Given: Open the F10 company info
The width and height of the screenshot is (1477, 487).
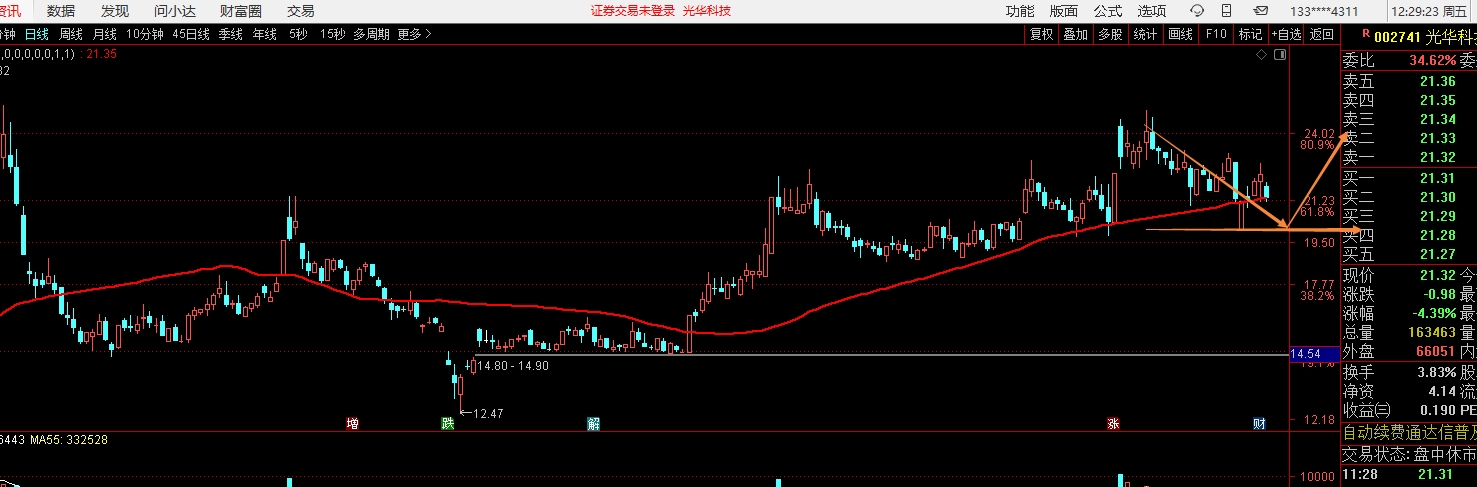Looking at the screenshot, I should click(x=1216, y=34).
